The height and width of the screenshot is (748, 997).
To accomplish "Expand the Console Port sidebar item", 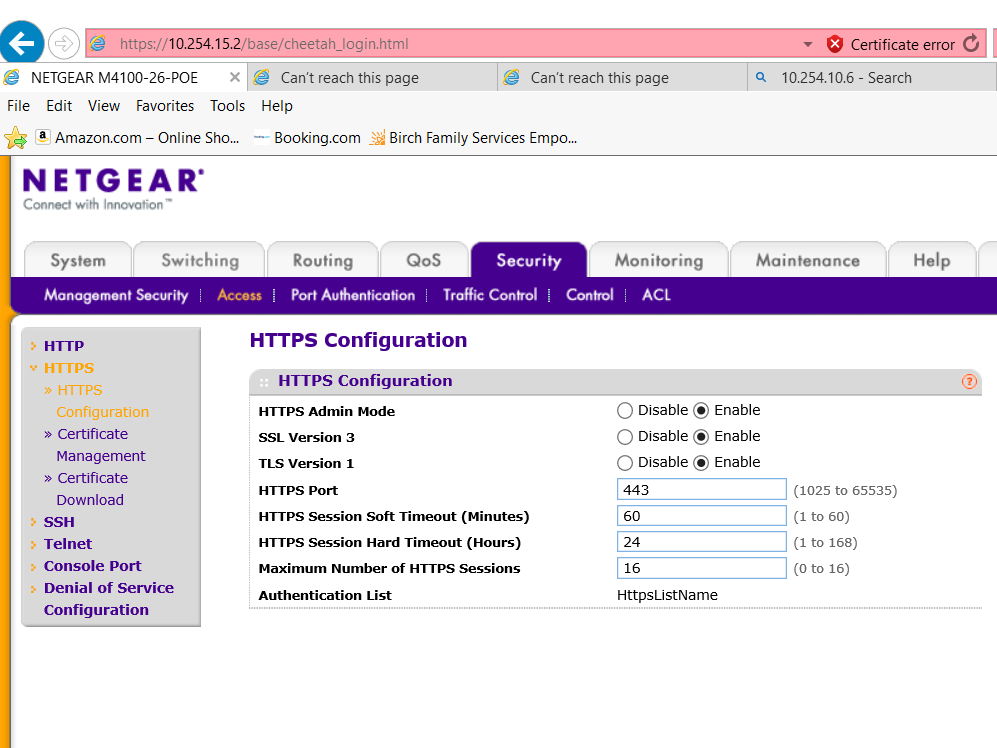I will pyautogui.click(x=92, y=566).
